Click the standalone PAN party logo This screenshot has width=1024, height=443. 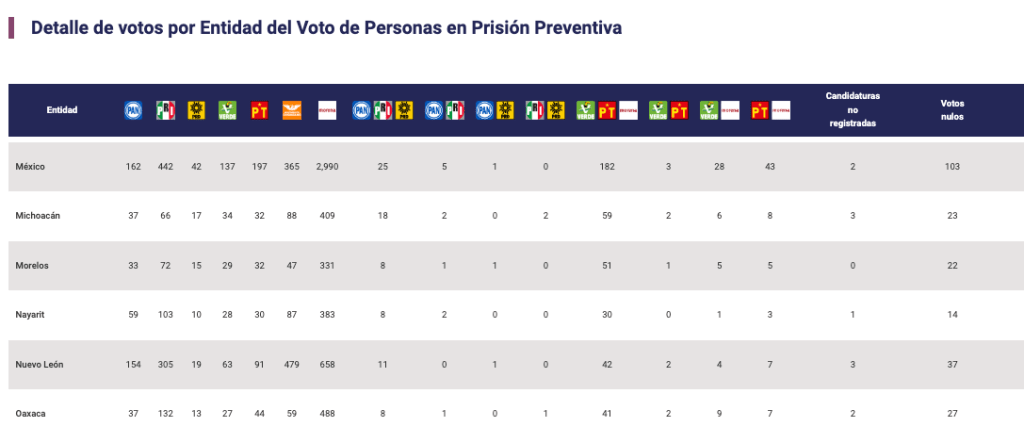(x=133, y=110)
